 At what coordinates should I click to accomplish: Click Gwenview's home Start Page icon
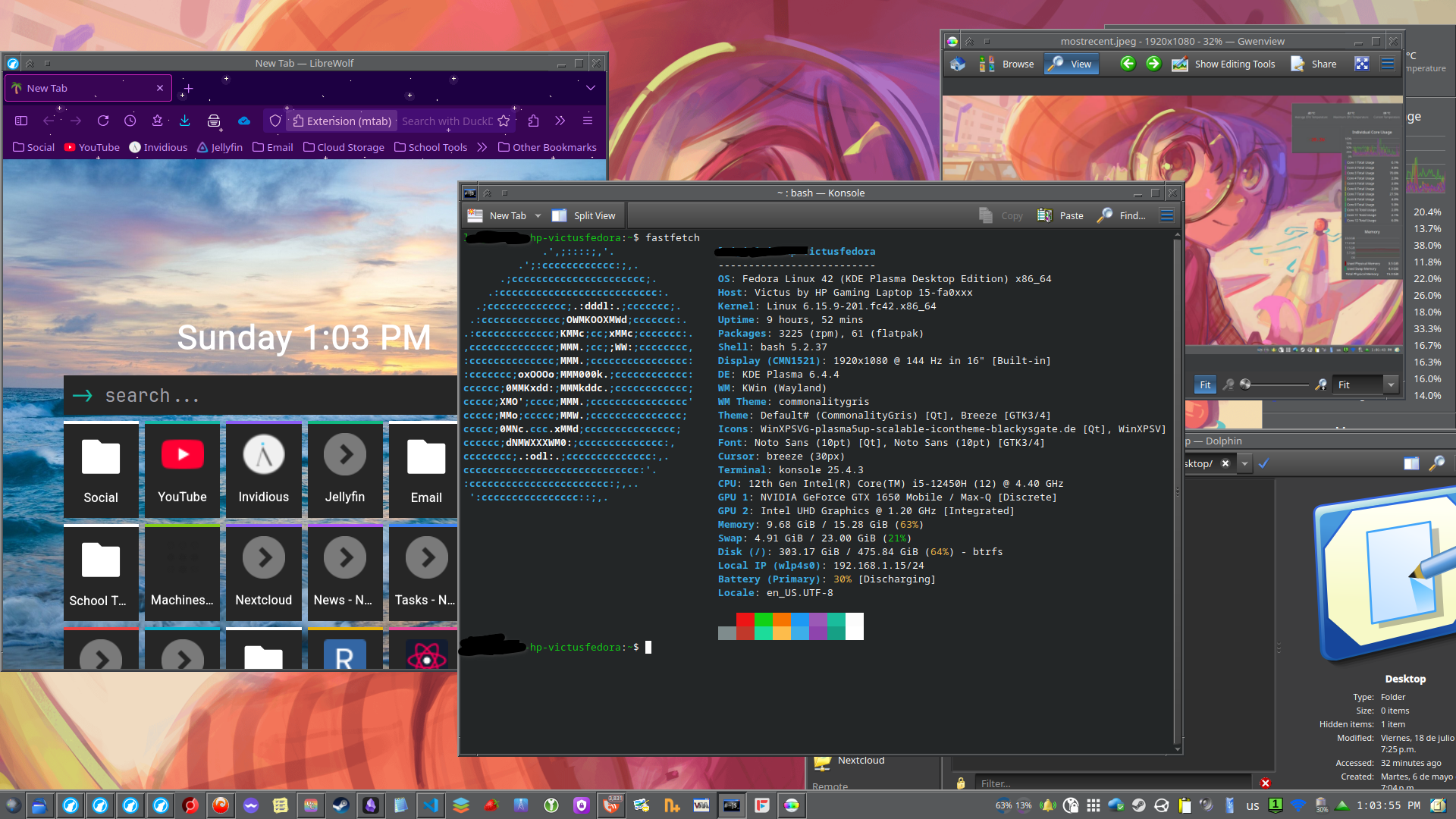[958, 64]
